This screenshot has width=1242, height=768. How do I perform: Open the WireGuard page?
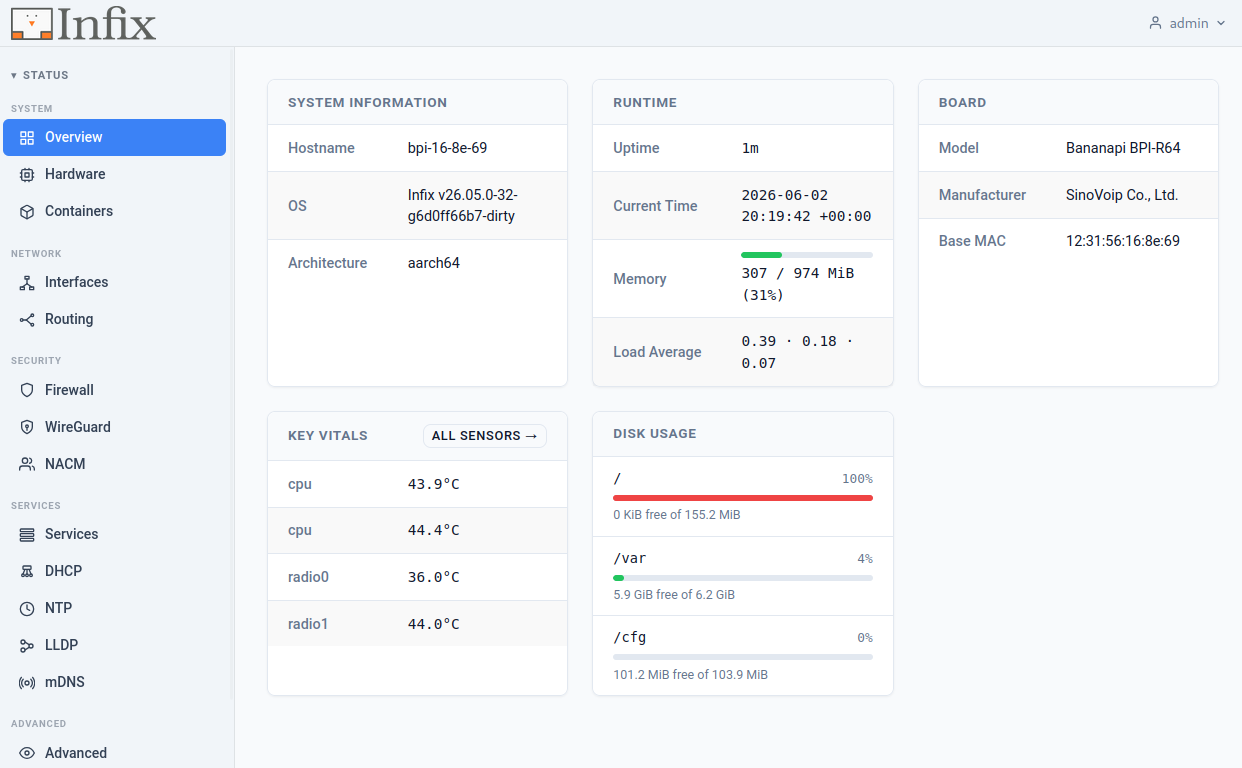(x=114, y=427)
